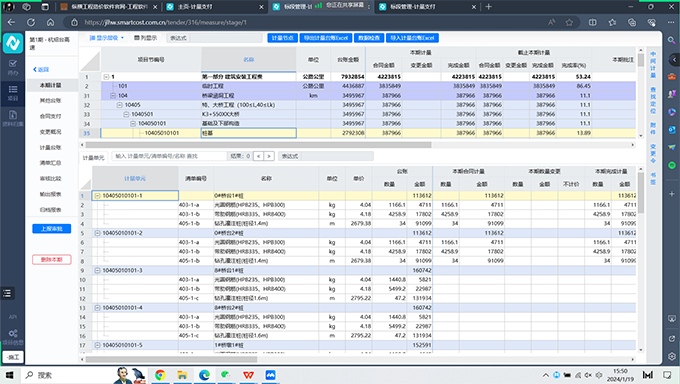Click the lower table horizontal scrollbar
The image size is (680, 384).
point(171,359)
